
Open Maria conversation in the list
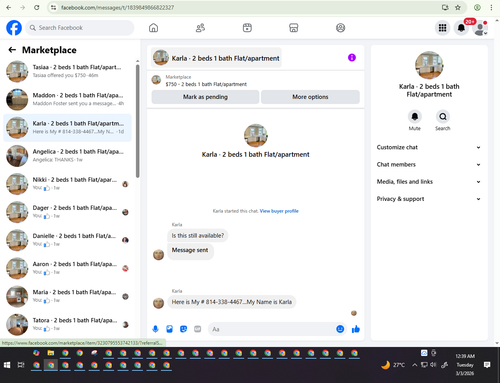pyautogui.click(x=67, y=296)
